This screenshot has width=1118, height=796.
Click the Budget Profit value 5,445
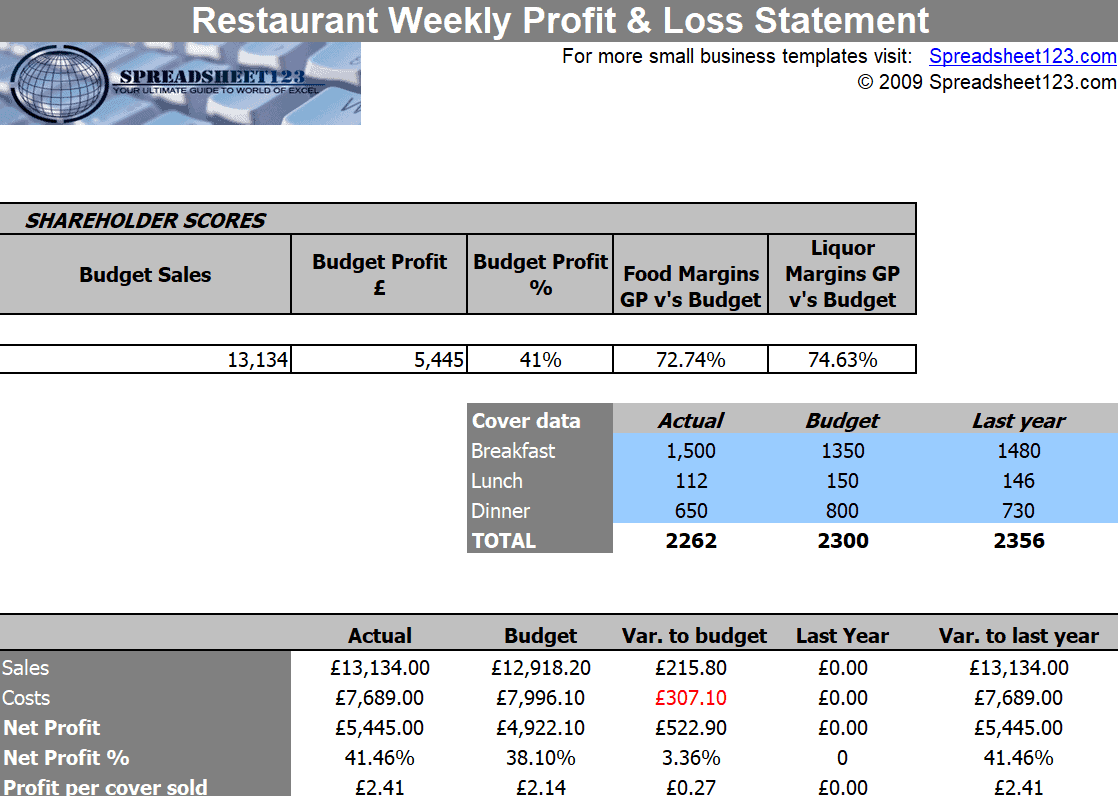pyautogui.click(x=379, y=359)
